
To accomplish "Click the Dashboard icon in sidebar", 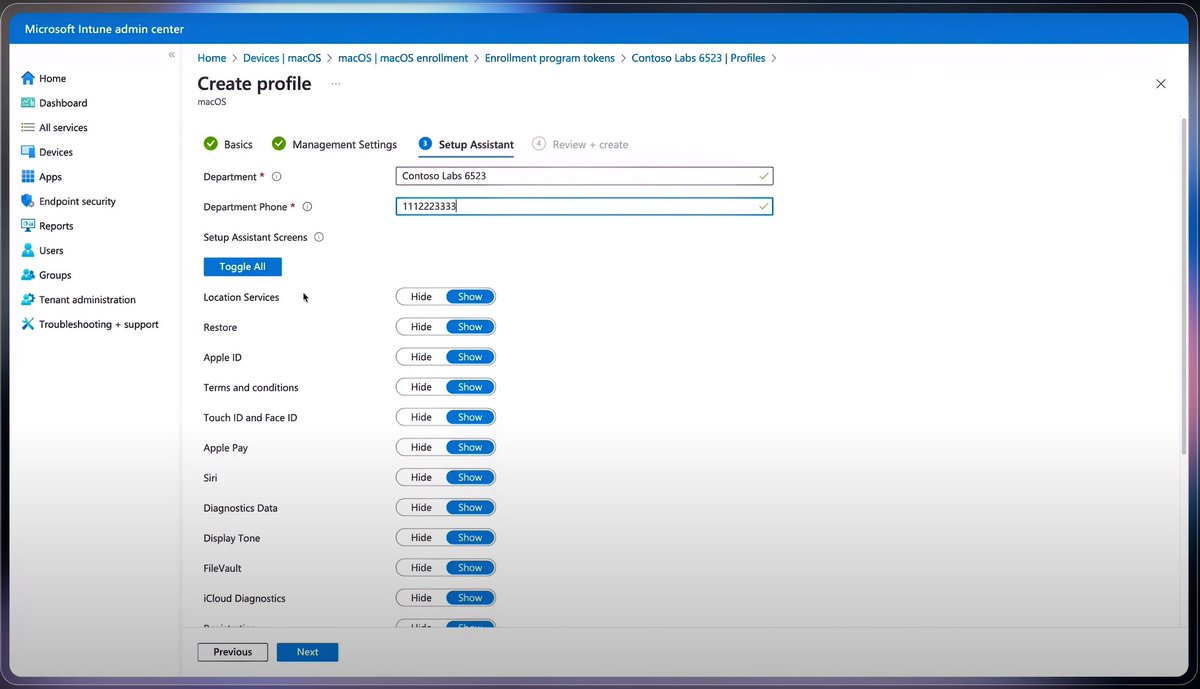I will click(x=28, y=103).
